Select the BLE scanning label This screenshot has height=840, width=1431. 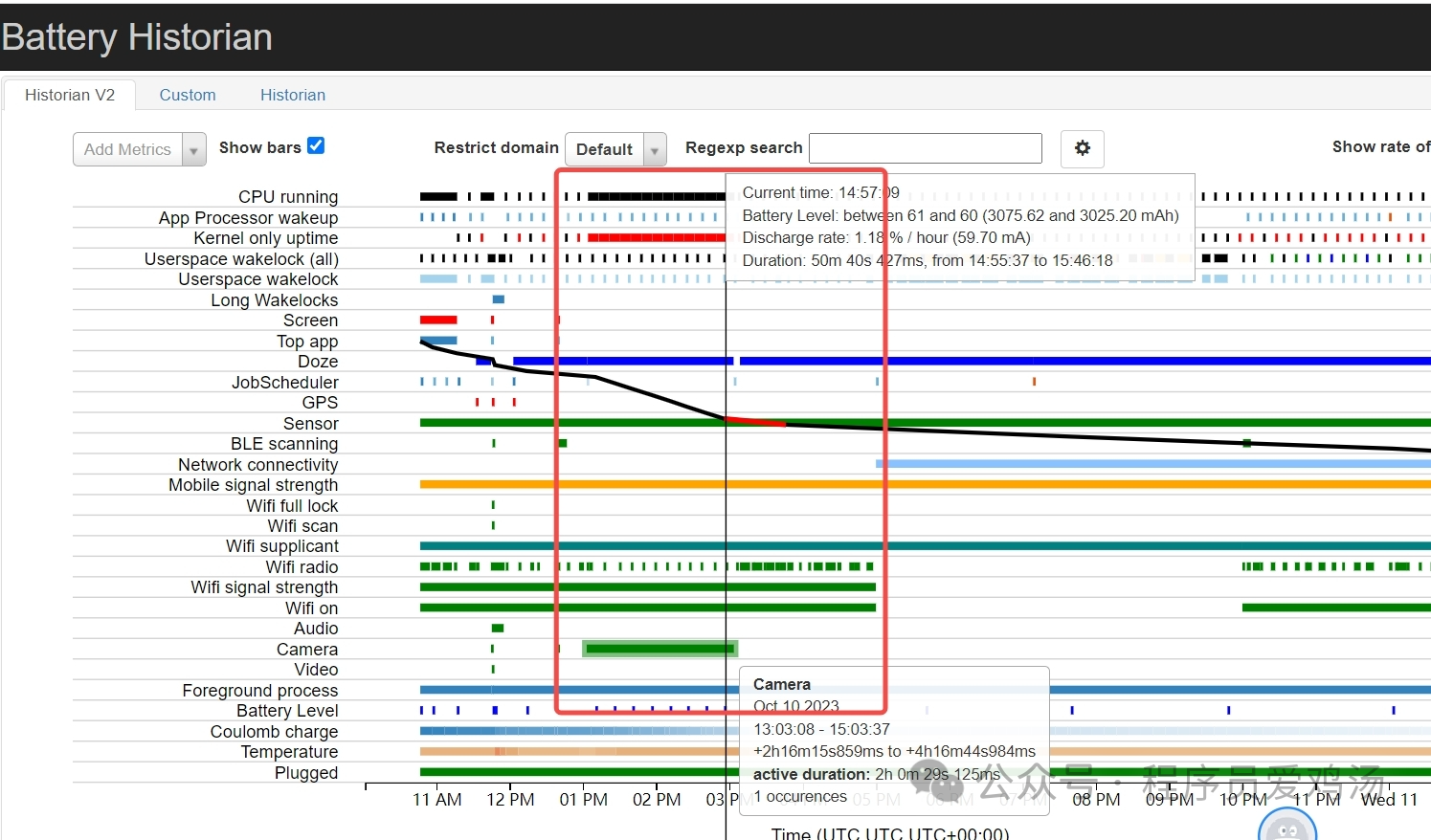(x=284, y=444)
